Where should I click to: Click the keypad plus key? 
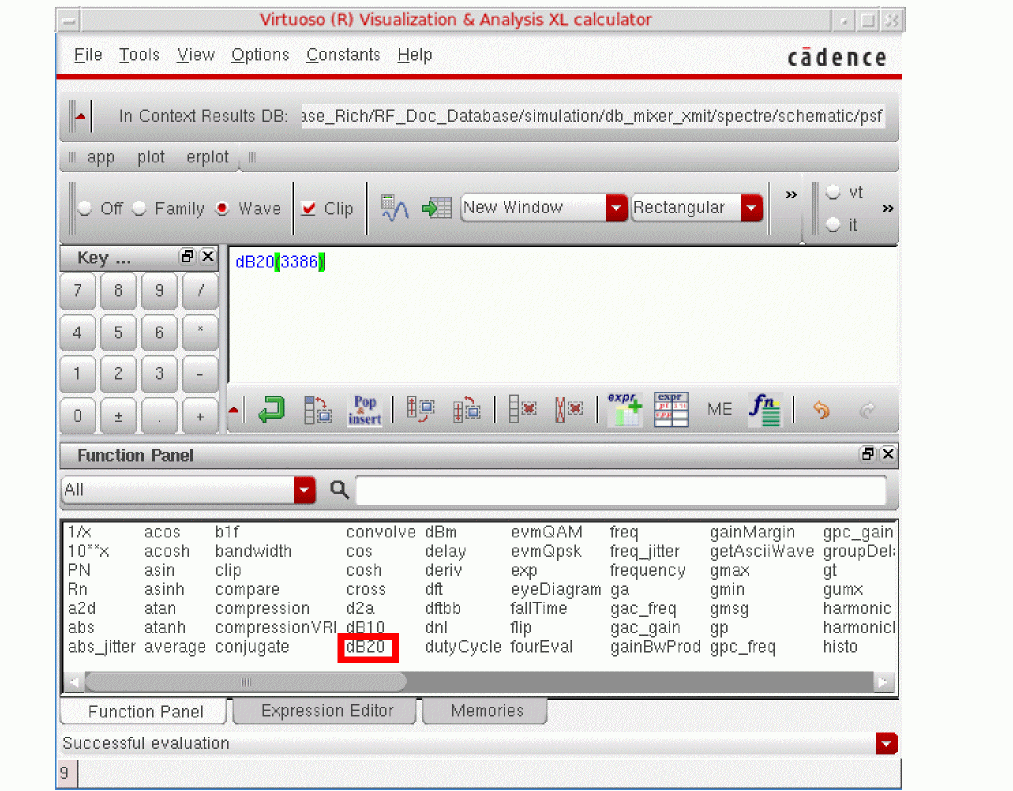click(x=200, y=417)
